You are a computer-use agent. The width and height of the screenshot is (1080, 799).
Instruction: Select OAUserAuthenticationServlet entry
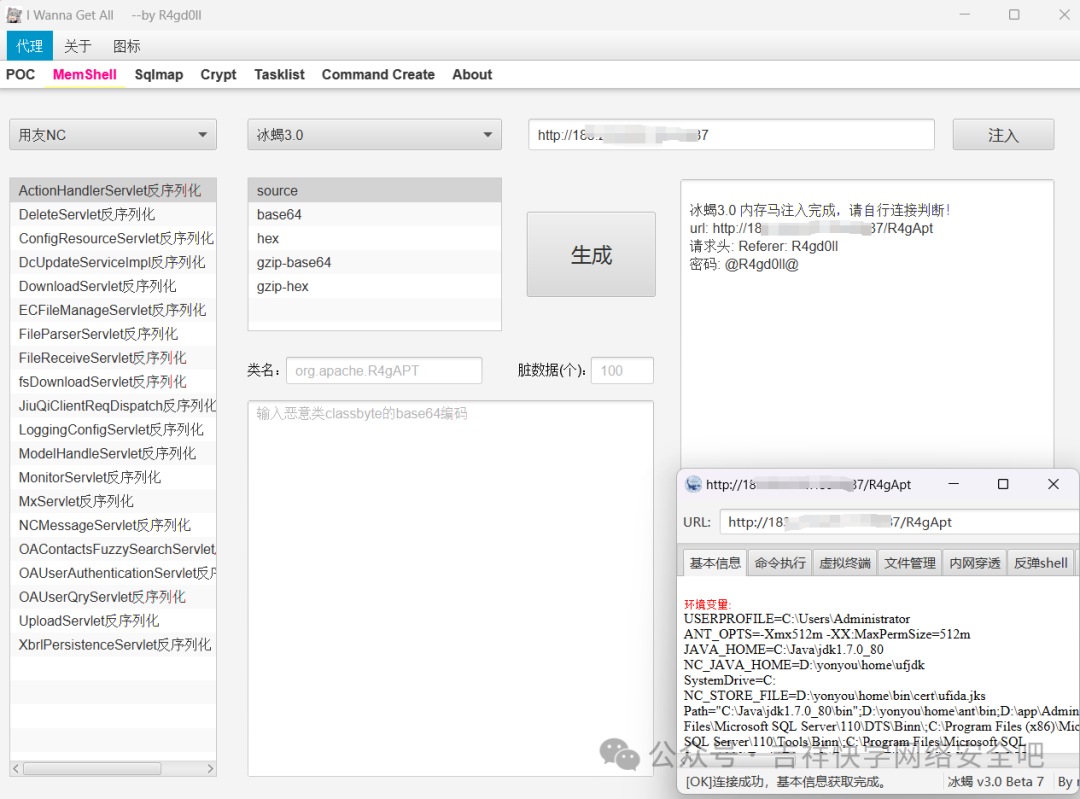[113, 572]
